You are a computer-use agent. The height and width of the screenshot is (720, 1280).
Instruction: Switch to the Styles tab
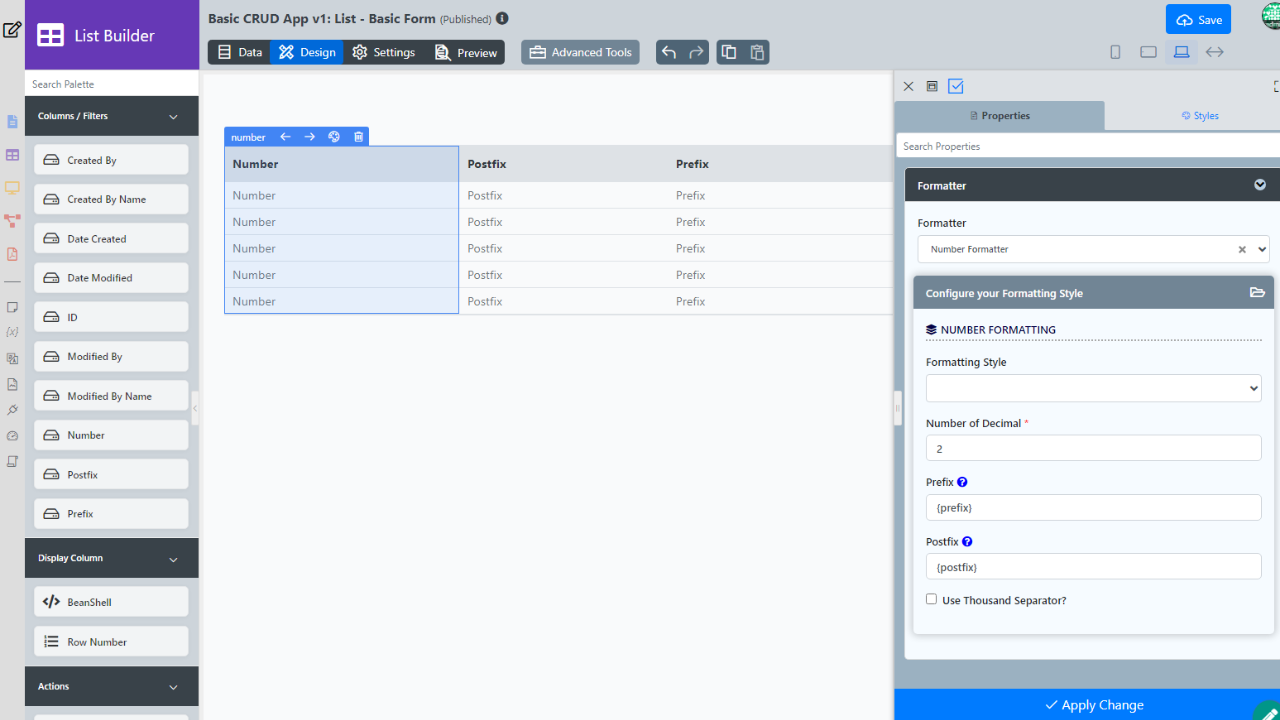(1199, 116)
